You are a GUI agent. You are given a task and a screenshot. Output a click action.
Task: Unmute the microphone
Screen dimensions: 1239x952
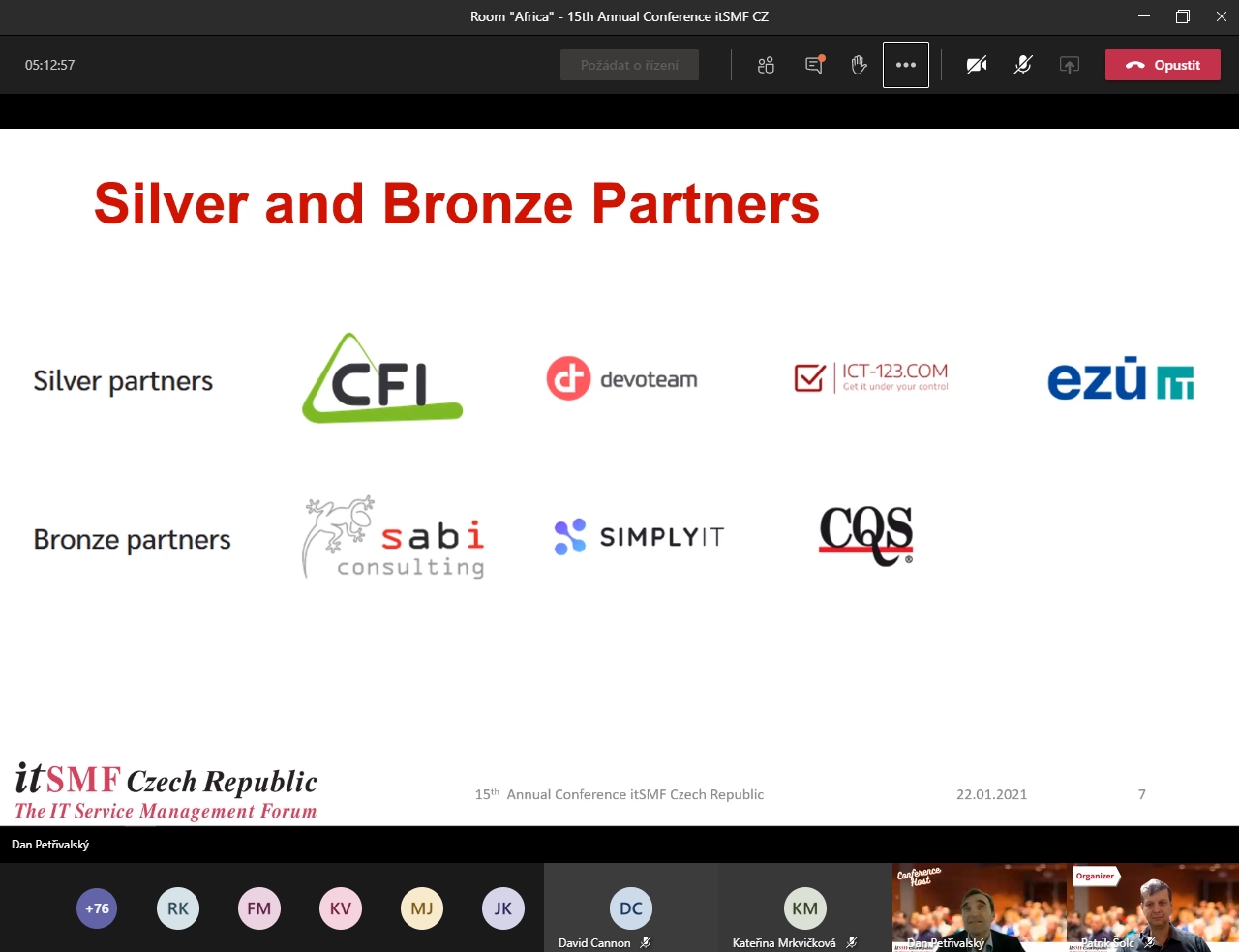[1023, 65]
